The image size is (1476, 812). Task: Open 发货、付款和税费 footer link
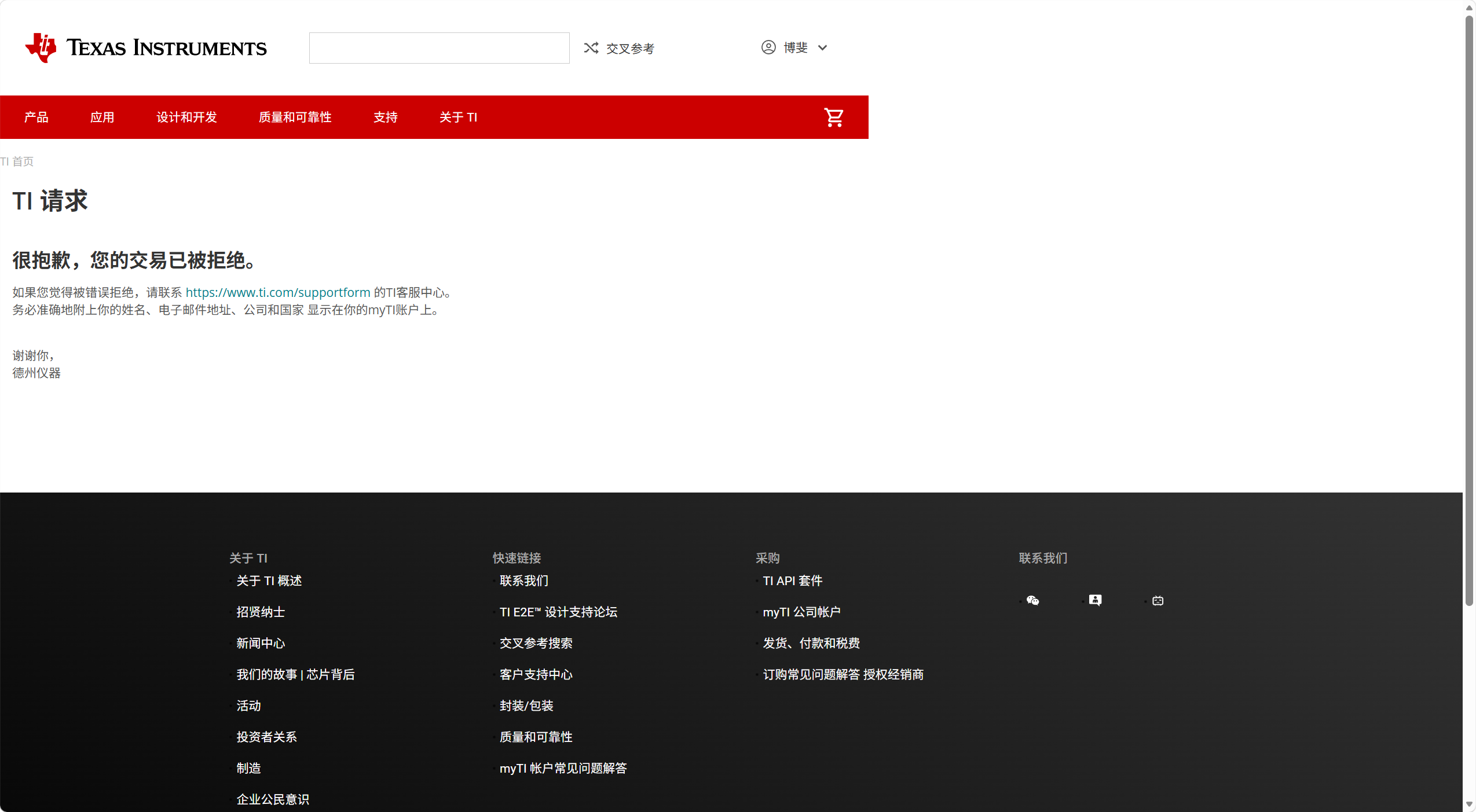[x=811, y=644]
